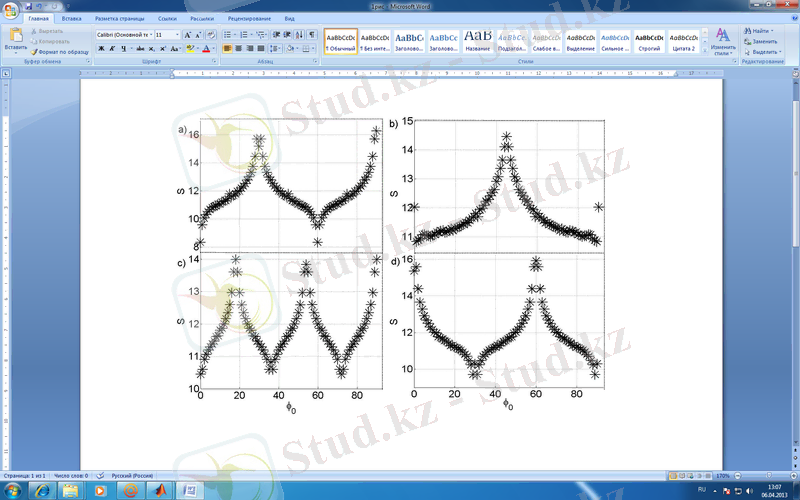Click the font color red A swatch
This screenshot has height=500, width=800.
coord(205,48)
